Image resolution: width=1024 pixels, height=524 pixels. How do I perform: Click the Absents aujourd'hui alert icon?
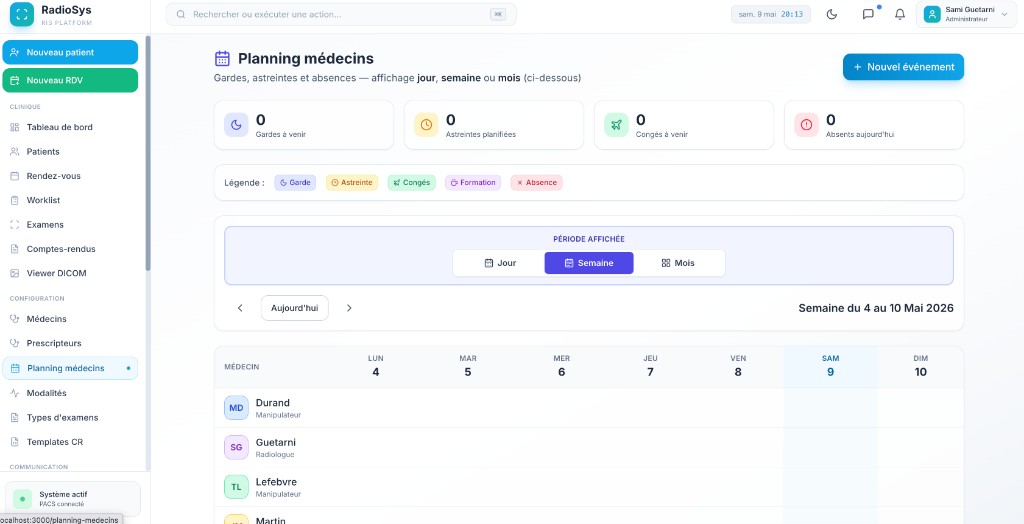point(806,125)
